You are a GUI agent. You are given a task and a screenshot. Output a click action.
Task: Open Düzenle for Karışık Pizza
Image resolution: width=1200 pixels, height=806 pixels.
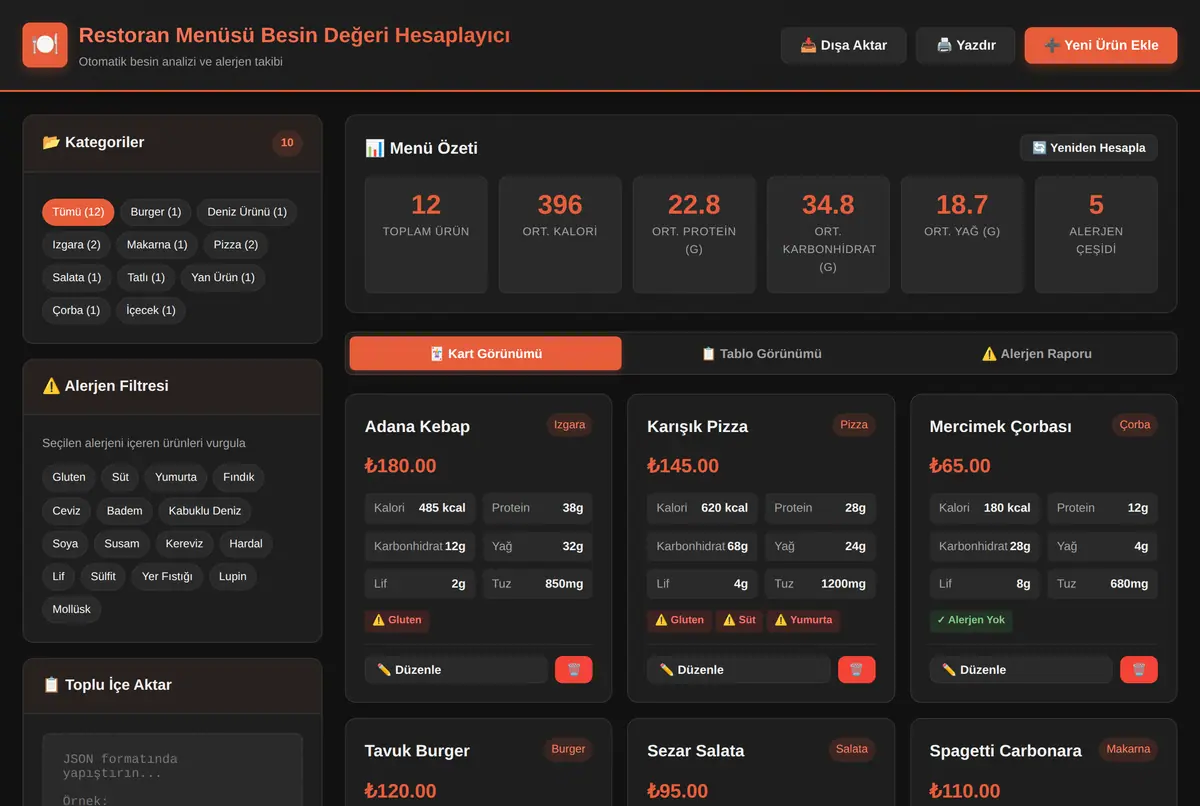point(738,670)
